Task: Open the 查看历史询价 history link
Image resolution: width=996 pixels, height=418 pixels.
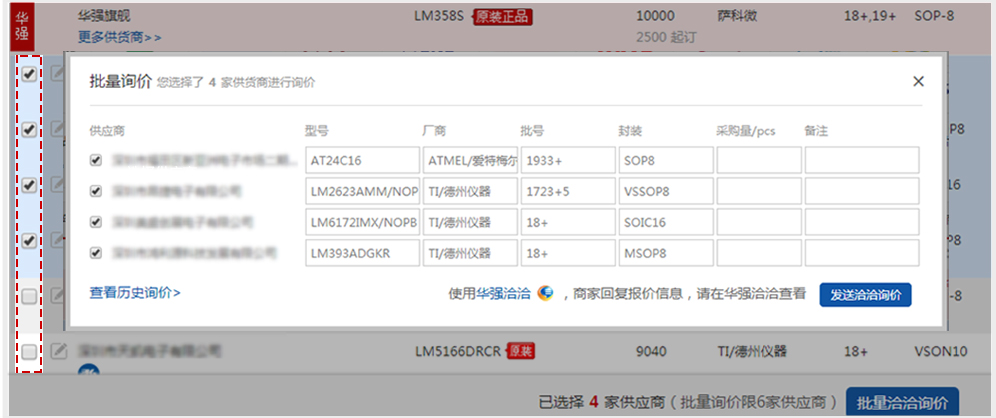Action: pos(135,293)
